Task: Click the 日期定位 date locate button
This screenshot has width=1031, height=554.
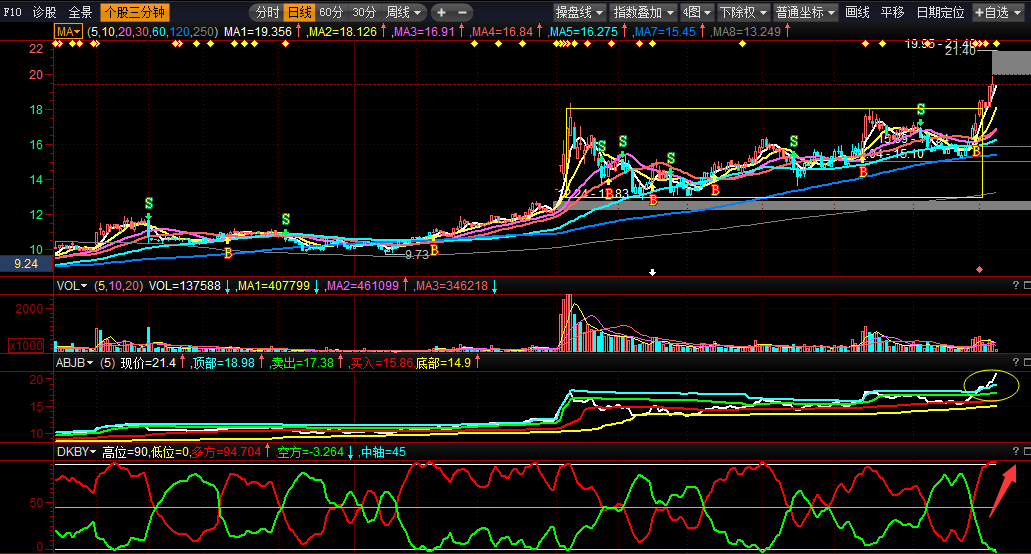Action: pos(940,13)
